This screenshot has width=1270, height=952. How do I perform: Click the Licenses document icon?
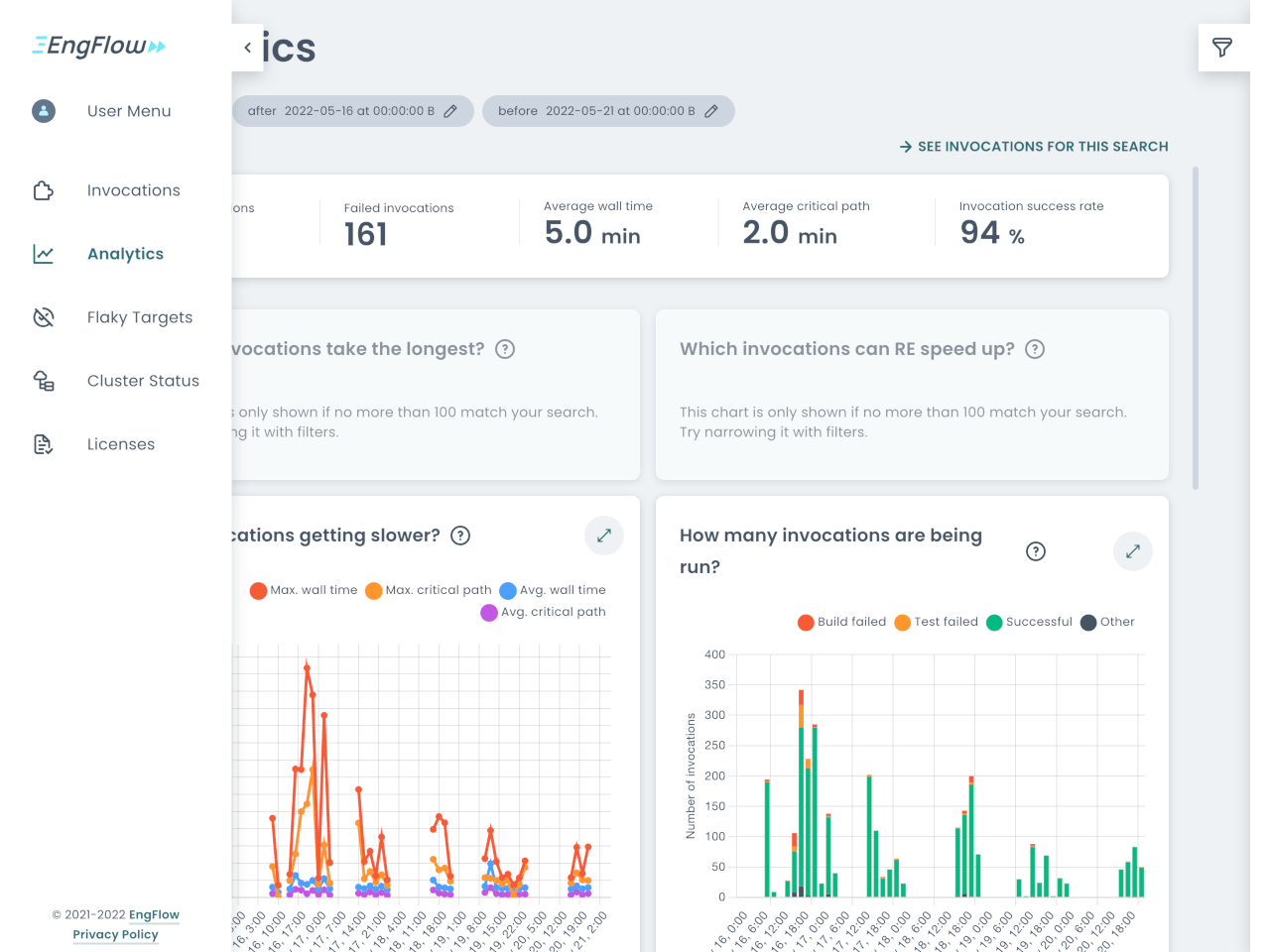[x=44, y=444]
